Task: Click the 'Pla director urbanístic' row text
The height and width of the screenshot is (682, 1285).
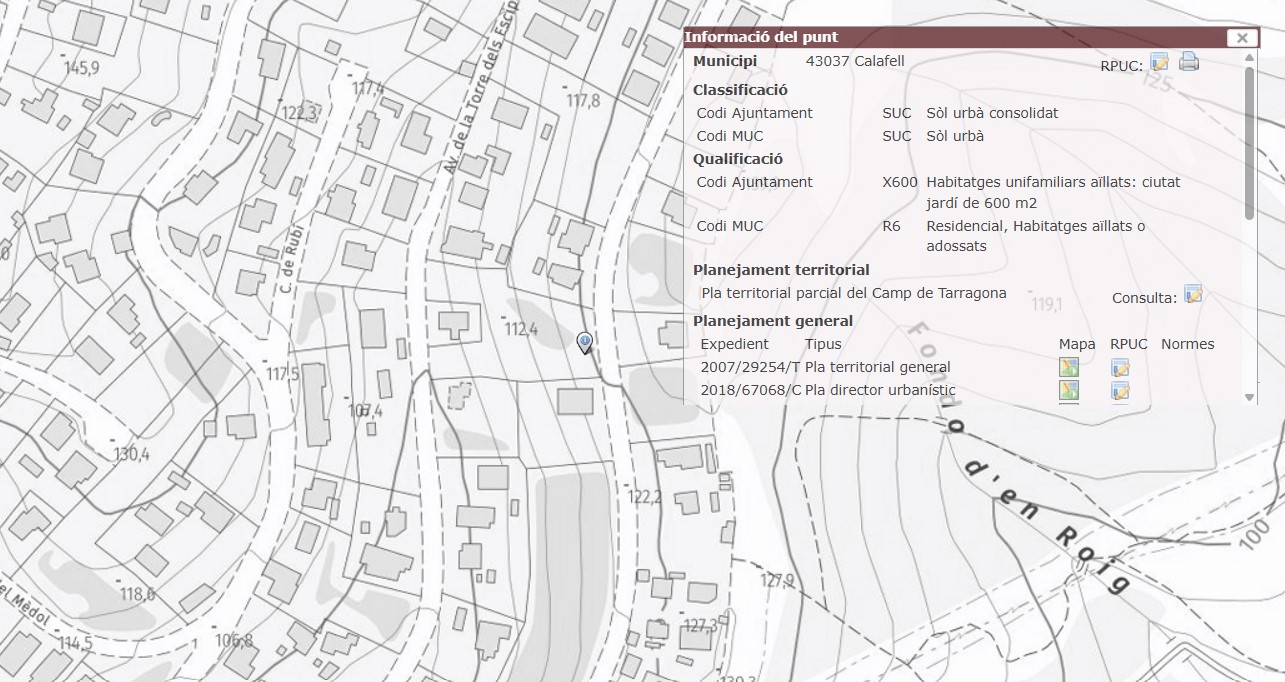Action: [880, 390]
